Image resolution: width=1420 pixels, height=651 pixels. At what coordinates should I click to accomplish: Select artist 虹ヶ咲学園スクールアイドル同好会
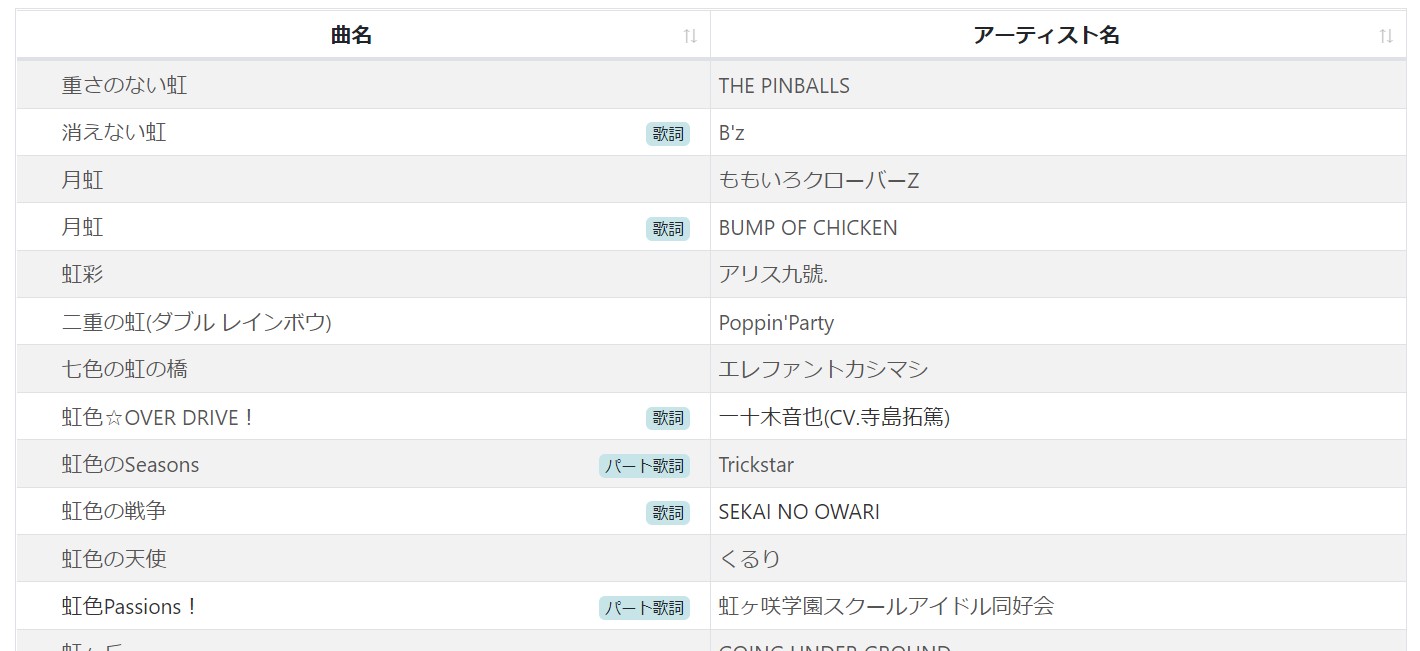[886, 607]
